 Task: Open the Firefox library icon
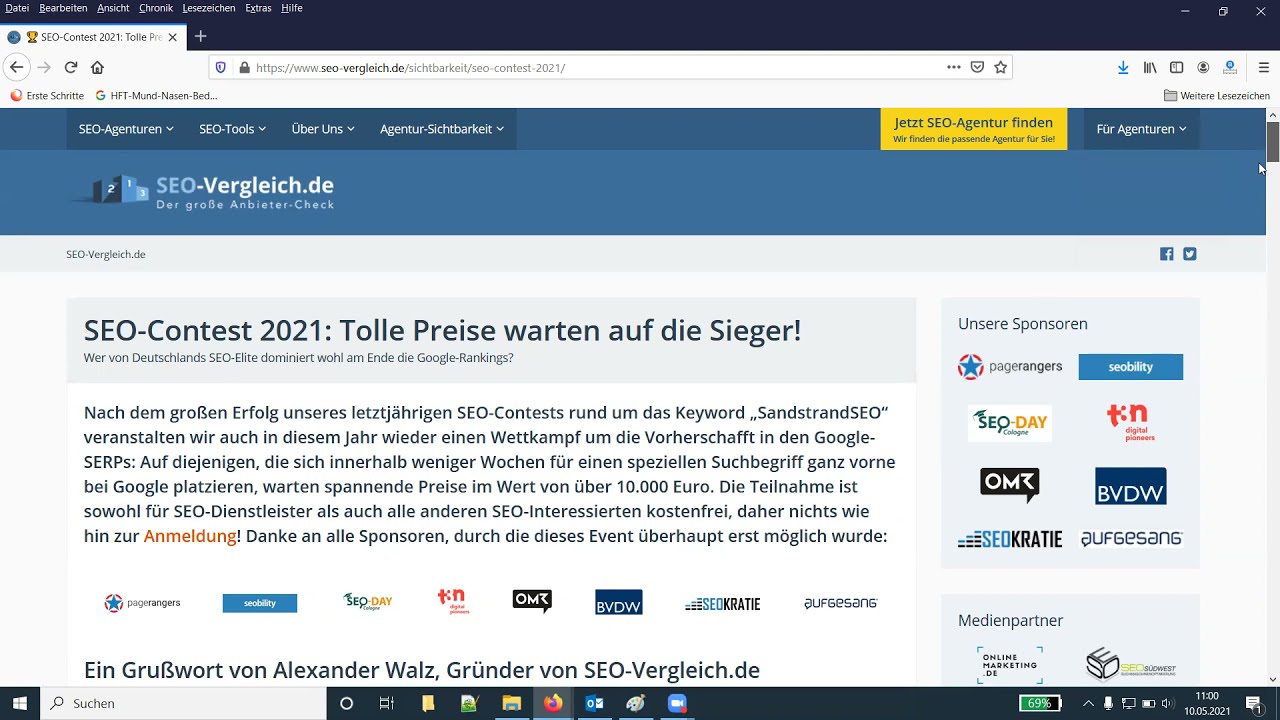coord(1150,67)
